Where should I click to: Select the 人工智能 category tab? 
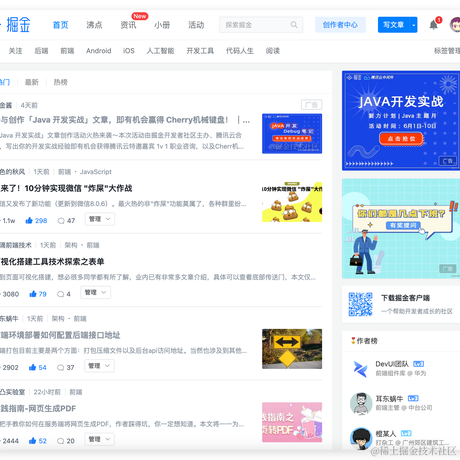pyautogui.click(x=160, y=51)
